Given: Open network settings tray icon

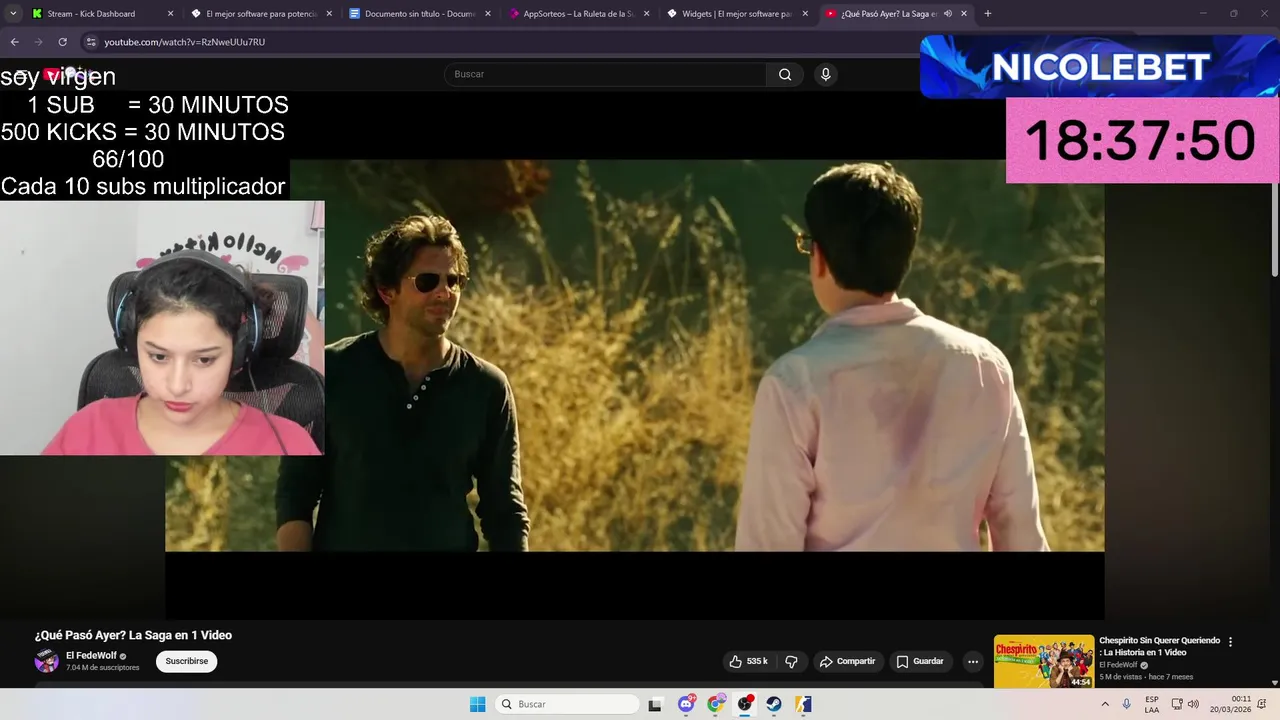Looking at the screenshot, I should (x=1177, y=704).
